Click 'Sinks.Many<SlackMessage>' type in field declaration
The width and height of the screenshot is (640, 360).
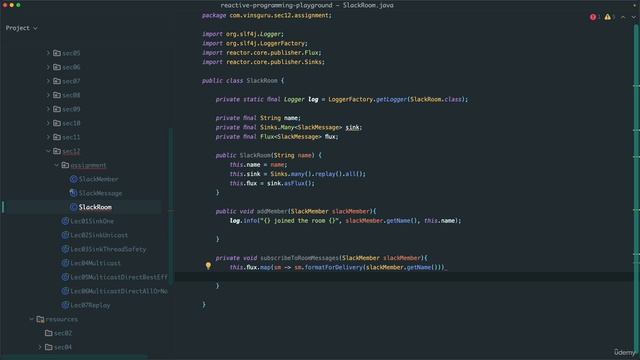[x=301, y=127]
